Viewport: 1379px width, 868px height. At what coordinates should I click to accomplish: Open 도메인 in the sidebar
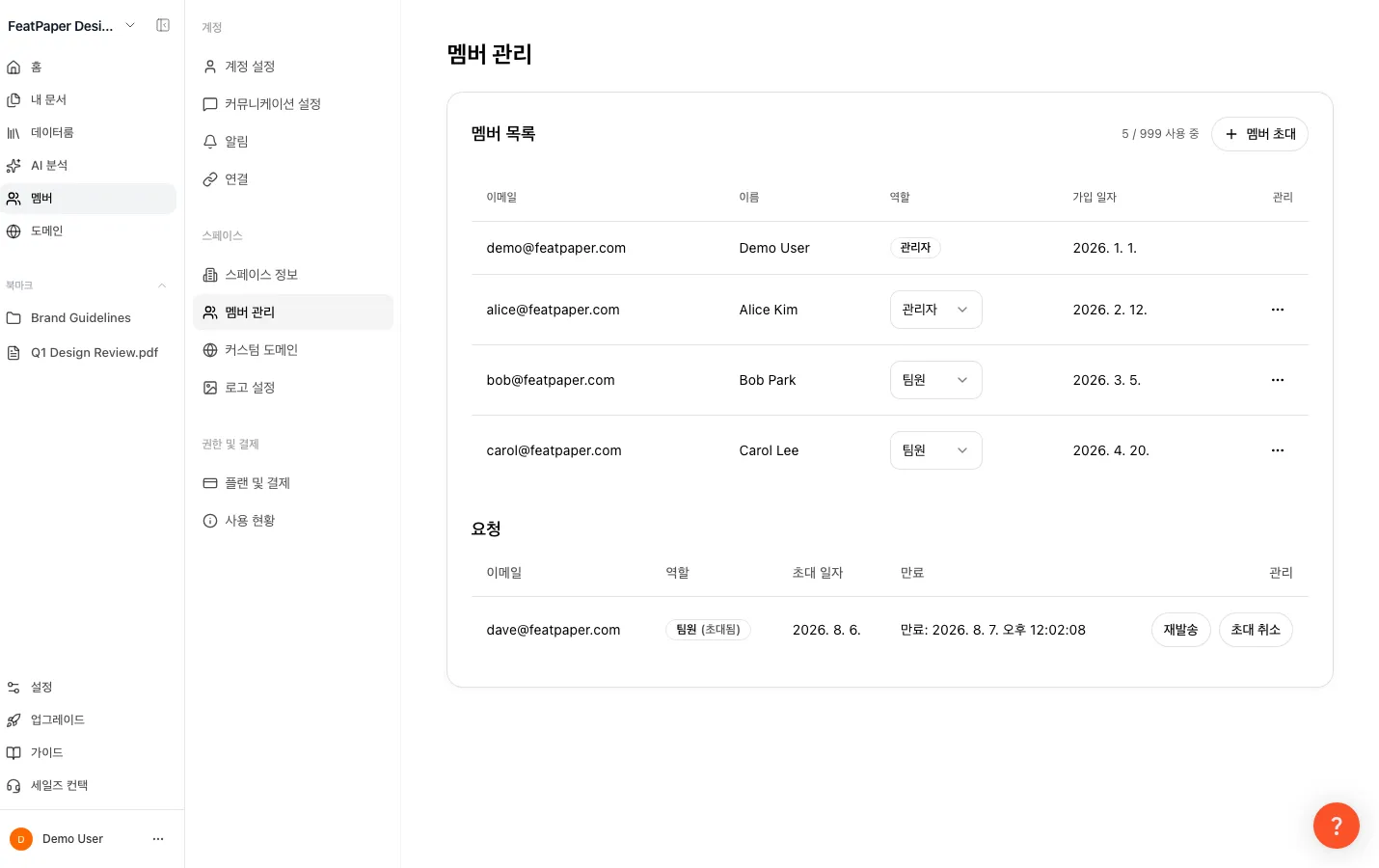coord(88,231)
